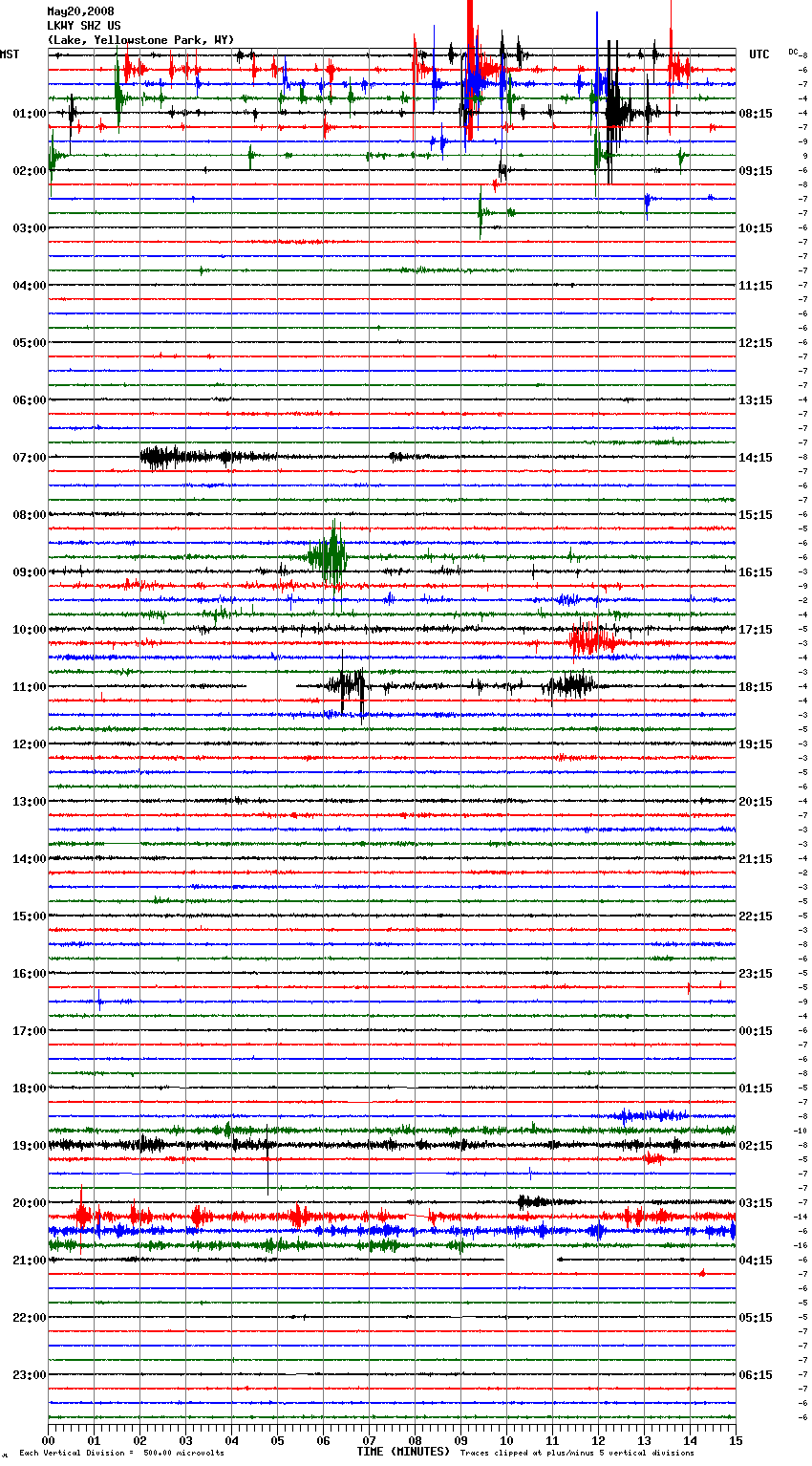
Task: Select the 10:00 MST time label
Action: [x=30, y=630]
